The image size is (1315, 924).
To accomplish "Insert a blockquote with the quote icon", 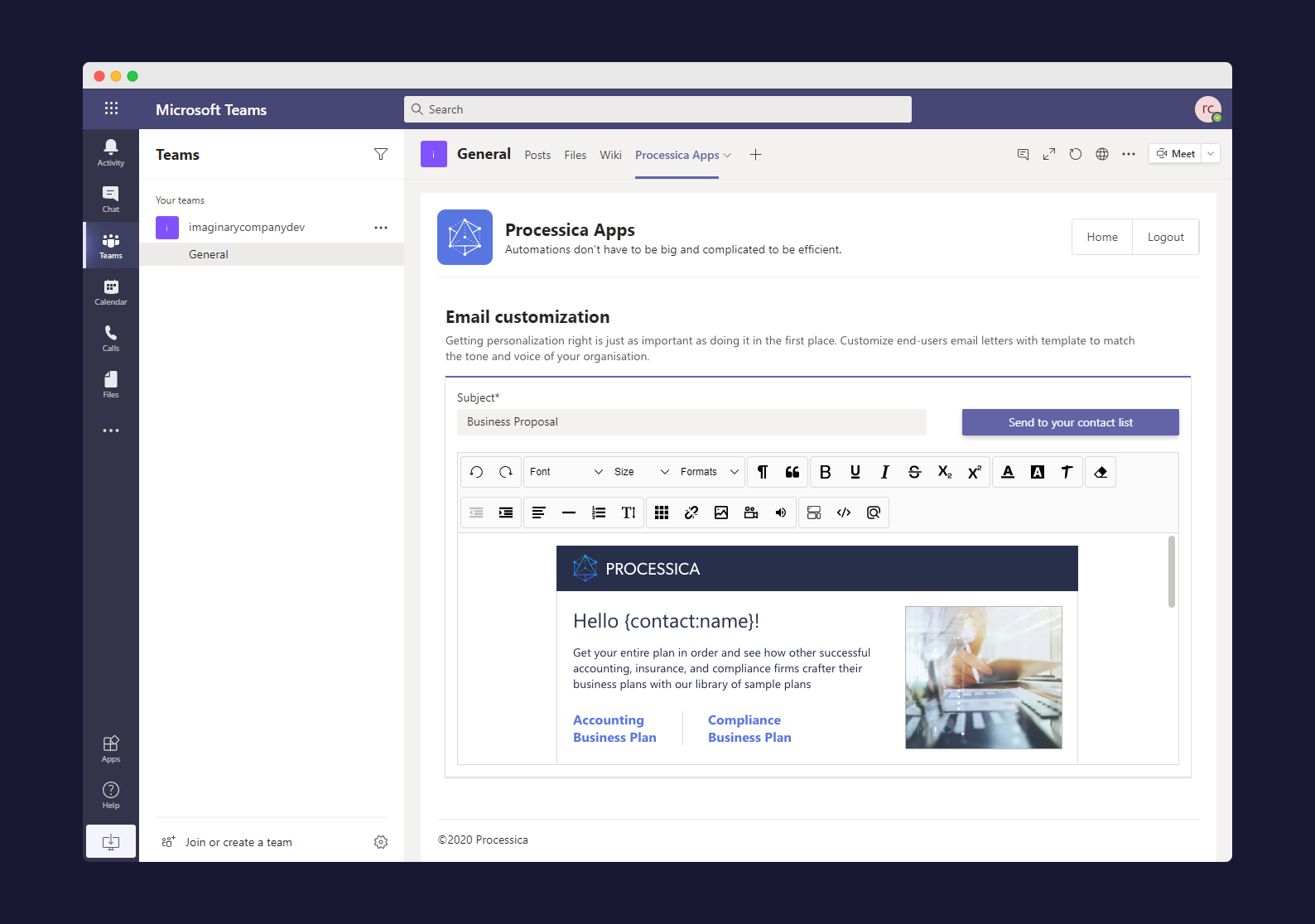I will pos(792,472).
